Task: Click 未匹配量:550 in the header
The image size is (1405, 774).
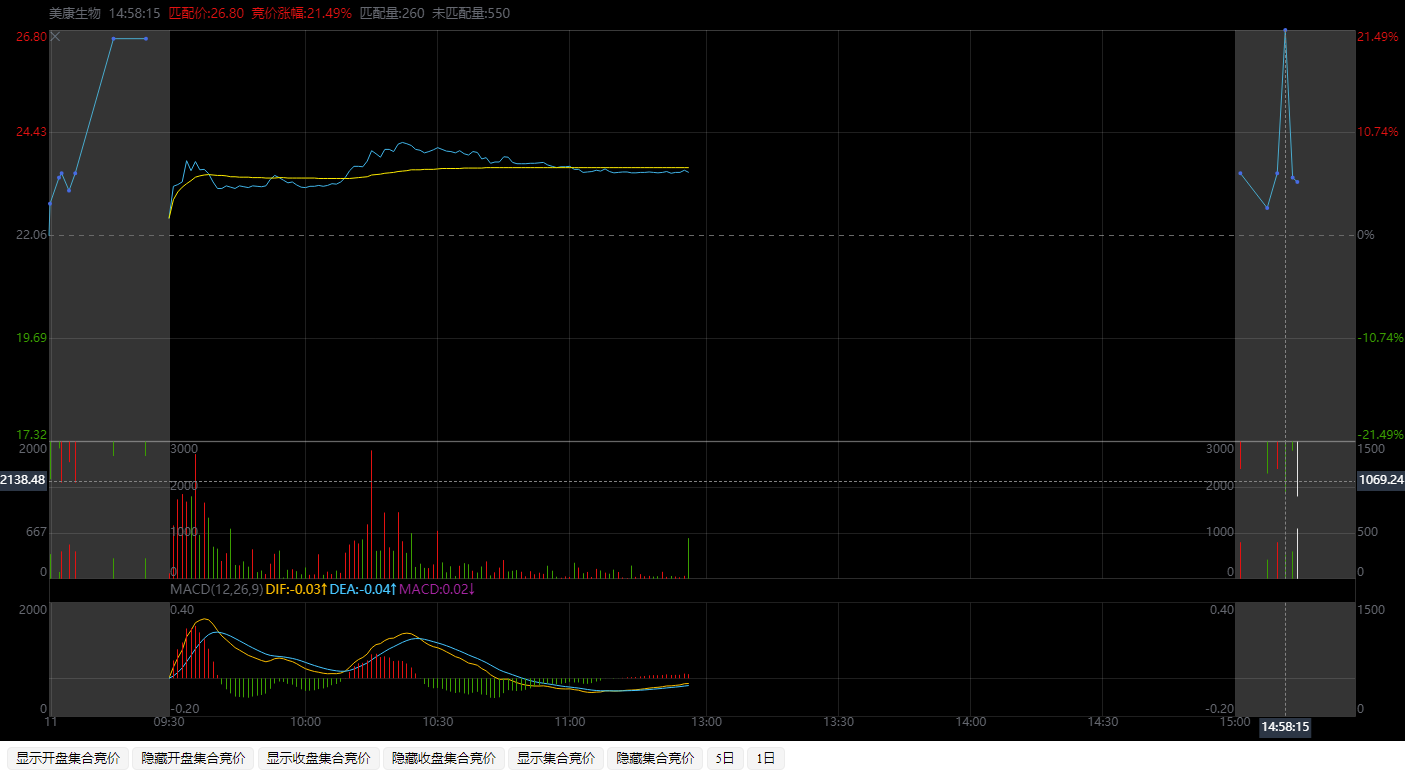Action: (x=471, y=14)
